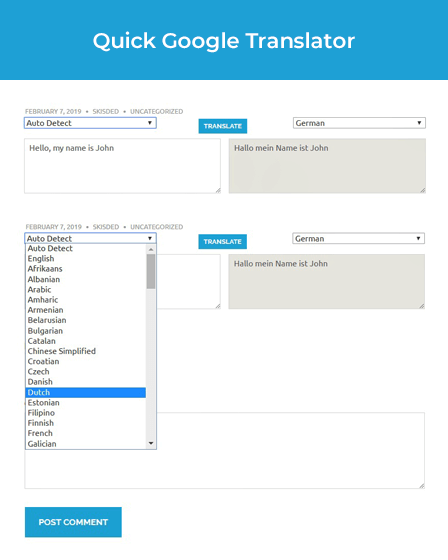Screen dimensions: 448x560
Task: Open the top Auto Detect source language dropdown
Action: pos(90,123)
